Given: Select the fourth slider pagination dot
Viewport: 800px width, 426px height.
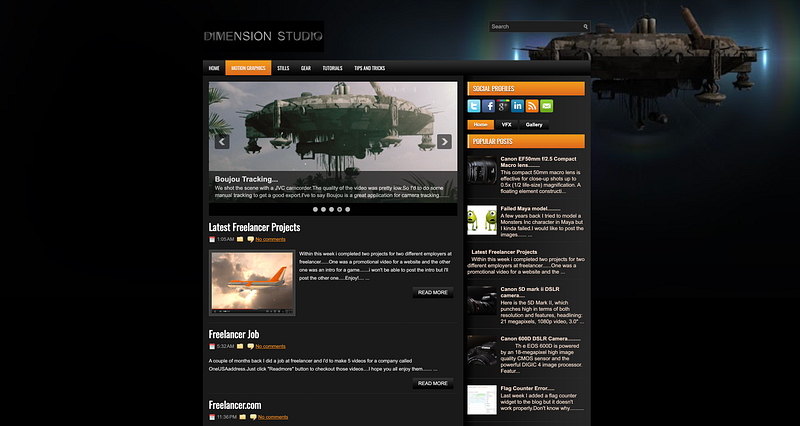Looking at the screenshot, I should point(339,209).
